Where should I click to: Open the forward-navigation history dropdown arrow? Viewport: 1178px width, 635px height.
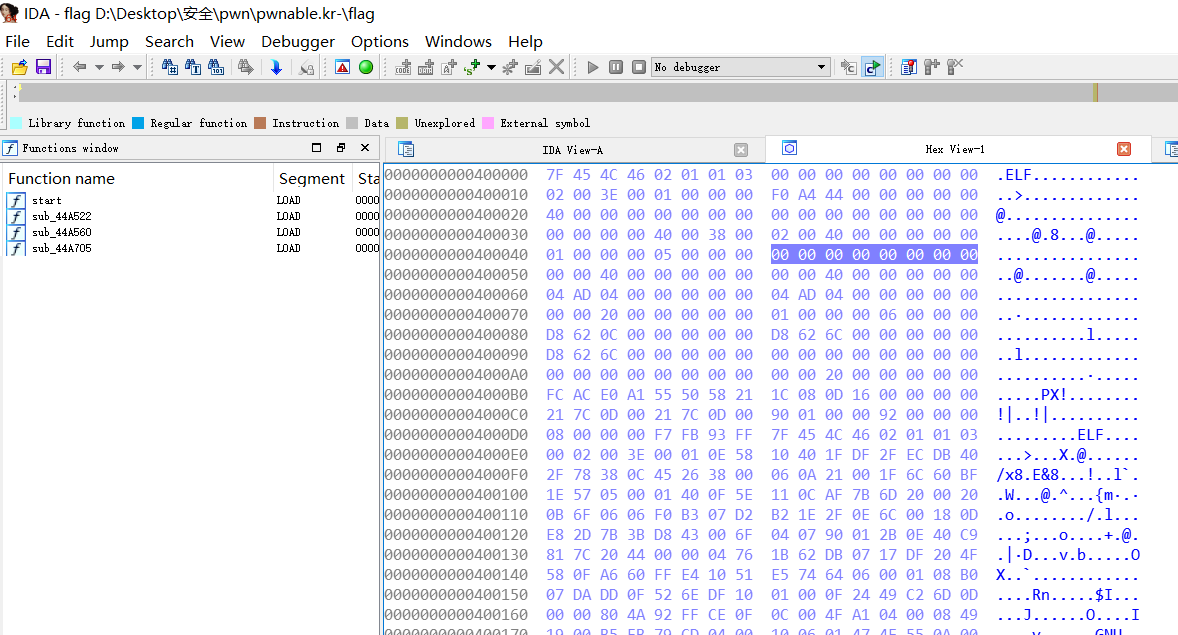(x=137, y=67)
